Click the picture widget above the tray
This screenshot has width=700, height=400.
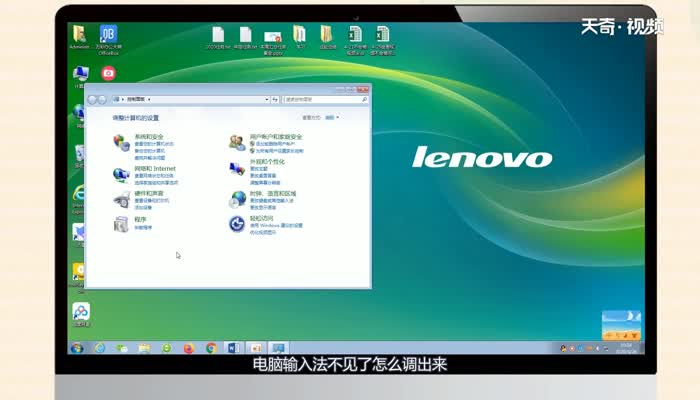point(621,325)
